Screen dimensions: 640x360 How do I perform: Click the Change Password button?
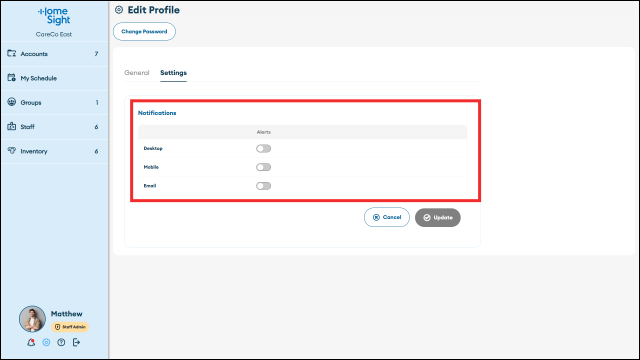click(x=144, y=31)
